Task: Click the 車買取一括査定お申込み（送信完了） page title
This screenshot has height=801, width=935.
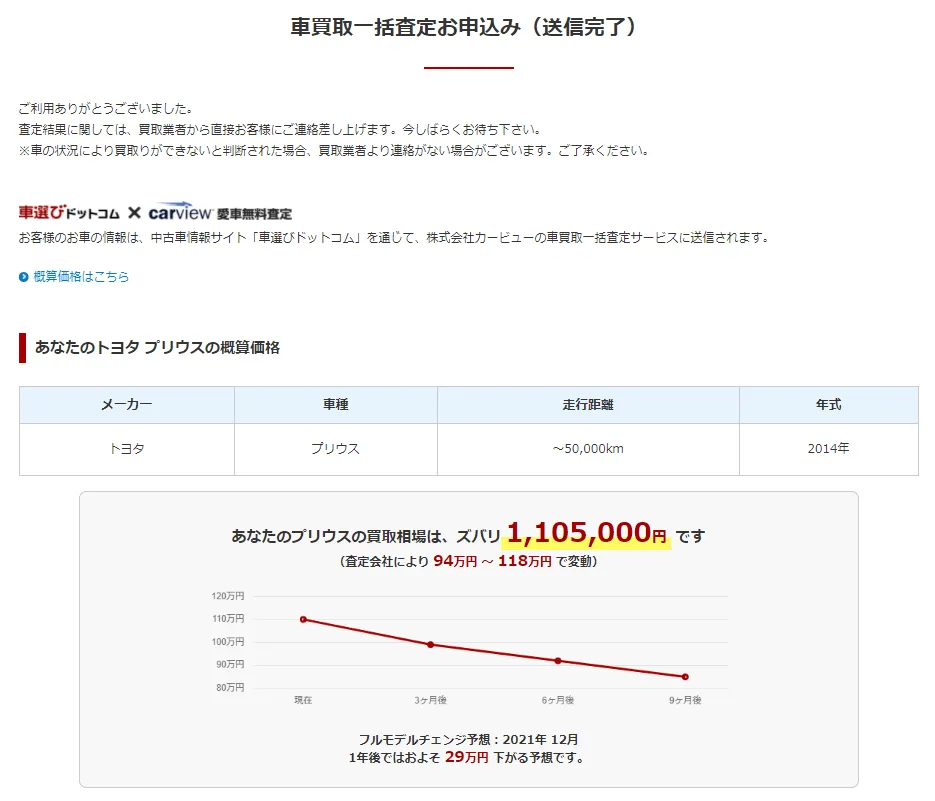Action: [x=466, y=27]
